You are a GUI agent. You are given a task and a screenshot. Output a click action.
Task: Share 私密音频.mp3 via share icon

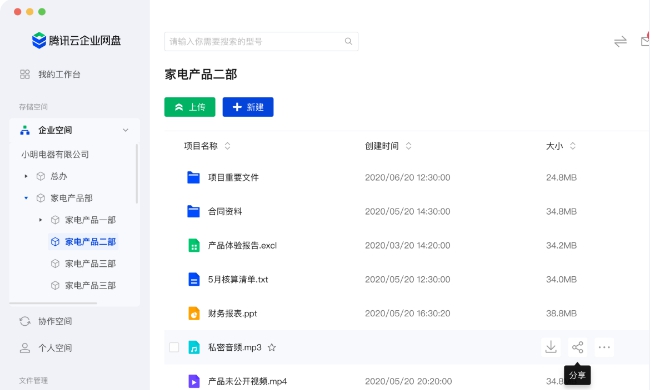578,347
